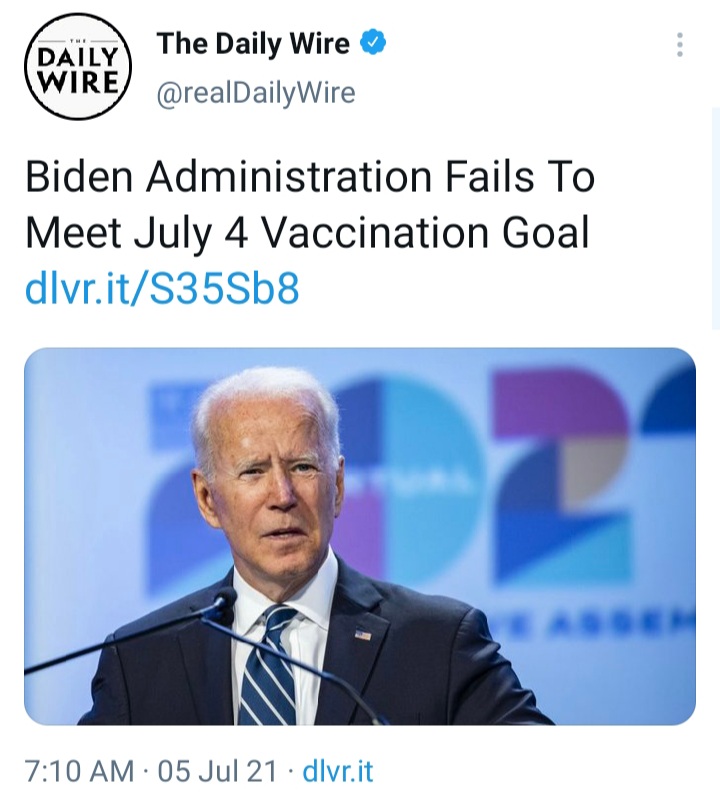Click the blue verified badge
The height and width of the screenshot is (806, 720).
point(373,43)
